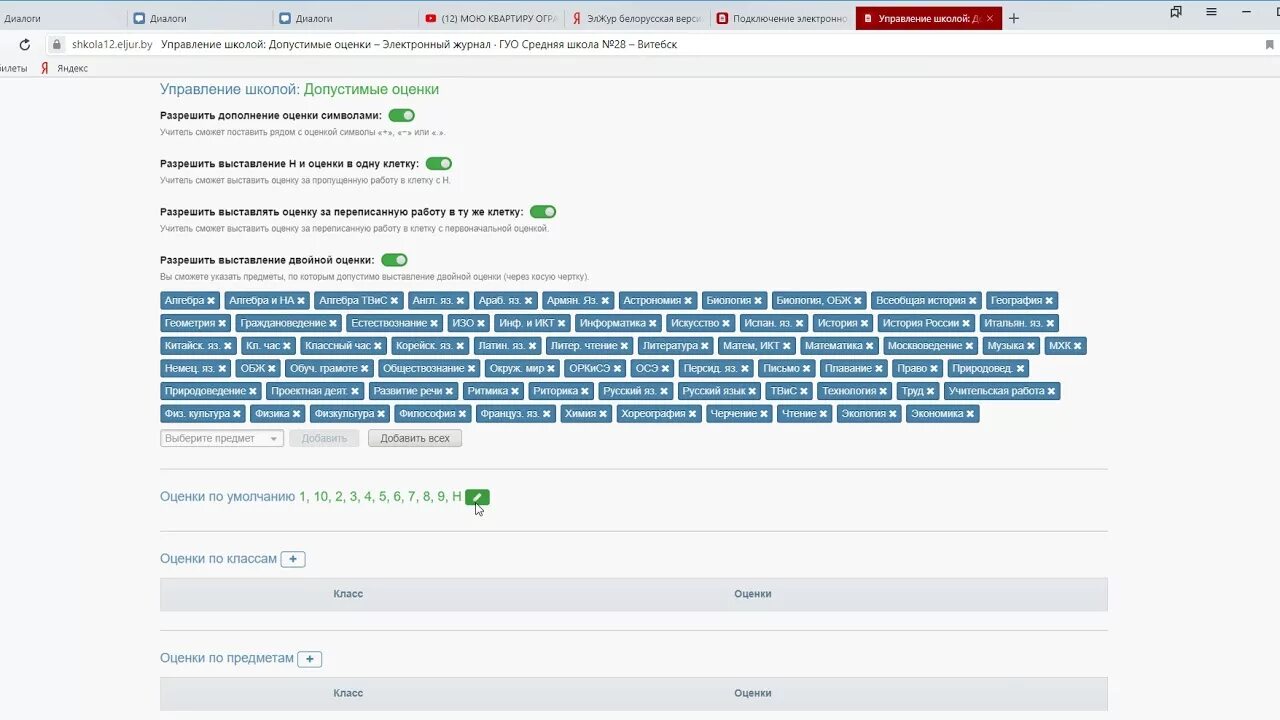The height and width of the screenshot is (720, 1280).
Task: Switch to the ЭлЖур белорусская версия tab
Action: [638, 18]
